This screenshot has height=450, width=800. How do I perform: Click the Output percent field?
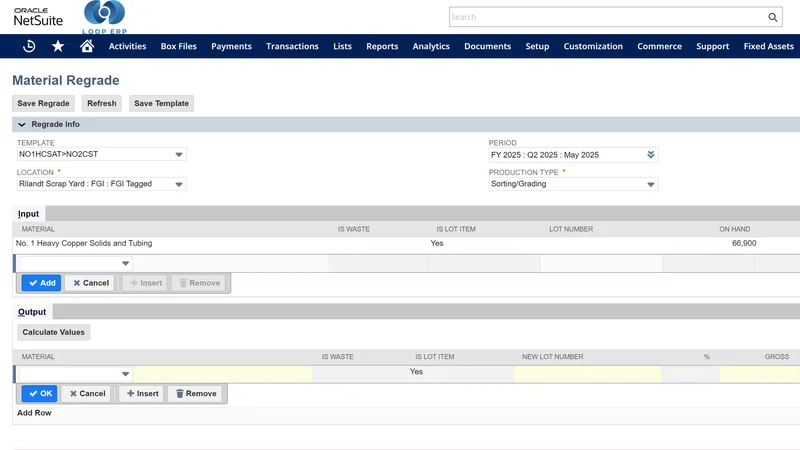click(690, 374)
